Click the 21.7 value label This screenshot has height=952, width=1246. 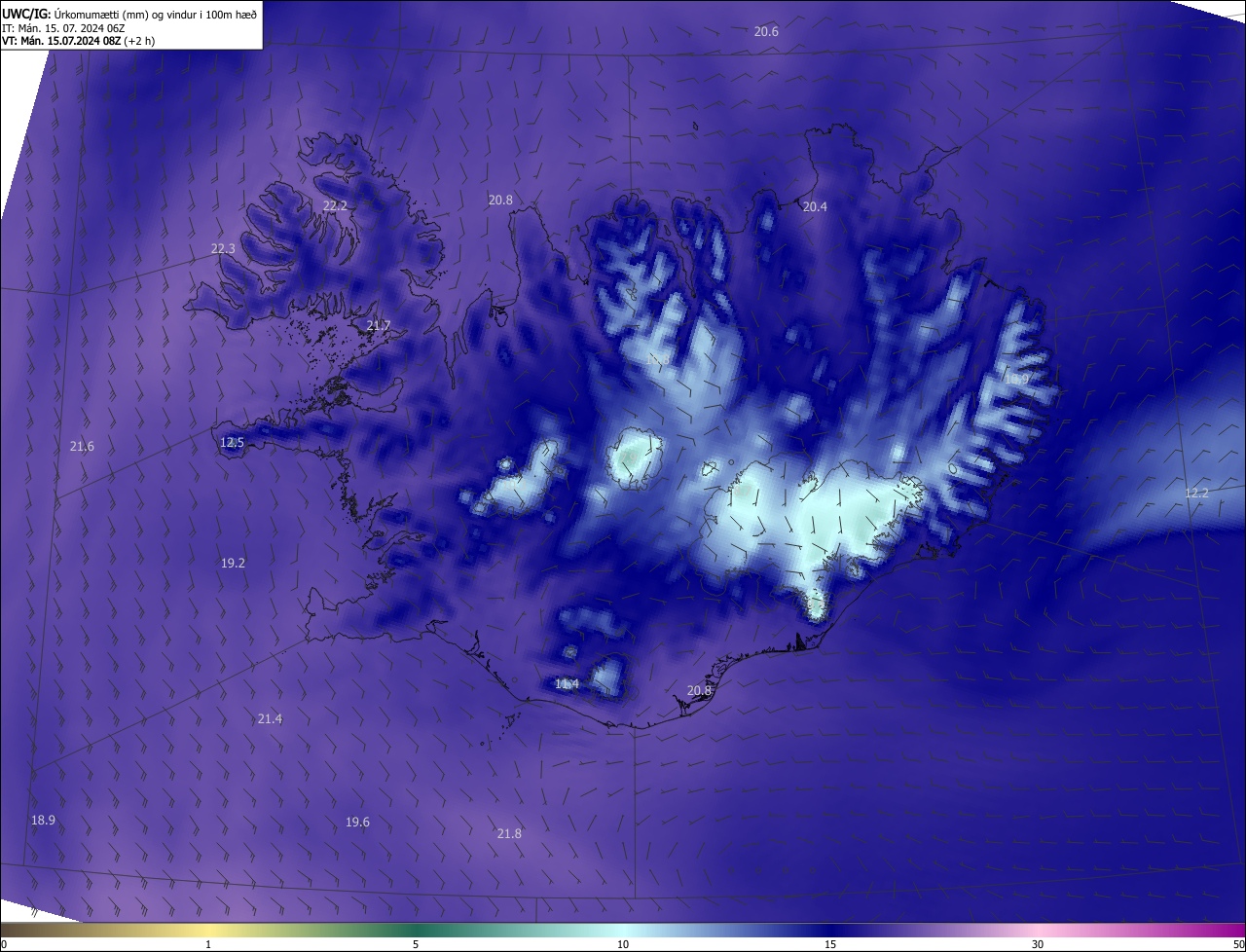coord(378,326)
